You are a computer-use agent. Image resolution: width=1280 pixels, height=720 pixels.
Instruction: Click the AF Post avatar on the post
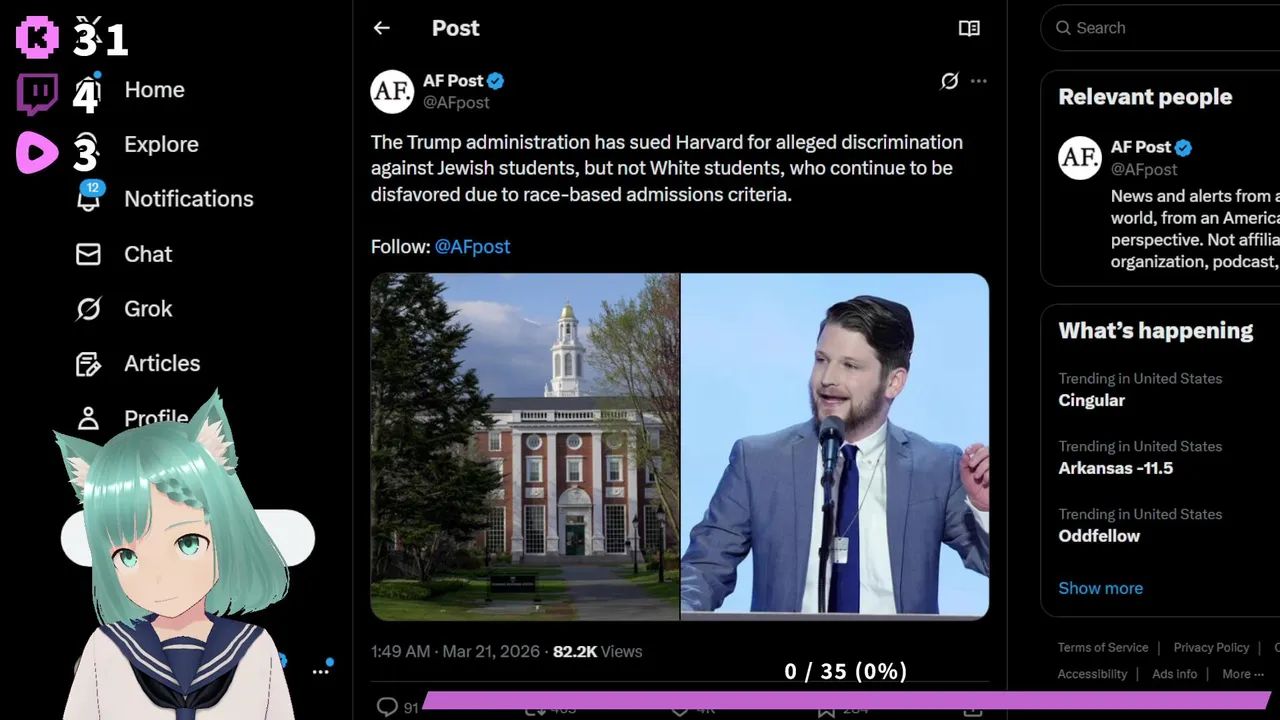(392, 92)
